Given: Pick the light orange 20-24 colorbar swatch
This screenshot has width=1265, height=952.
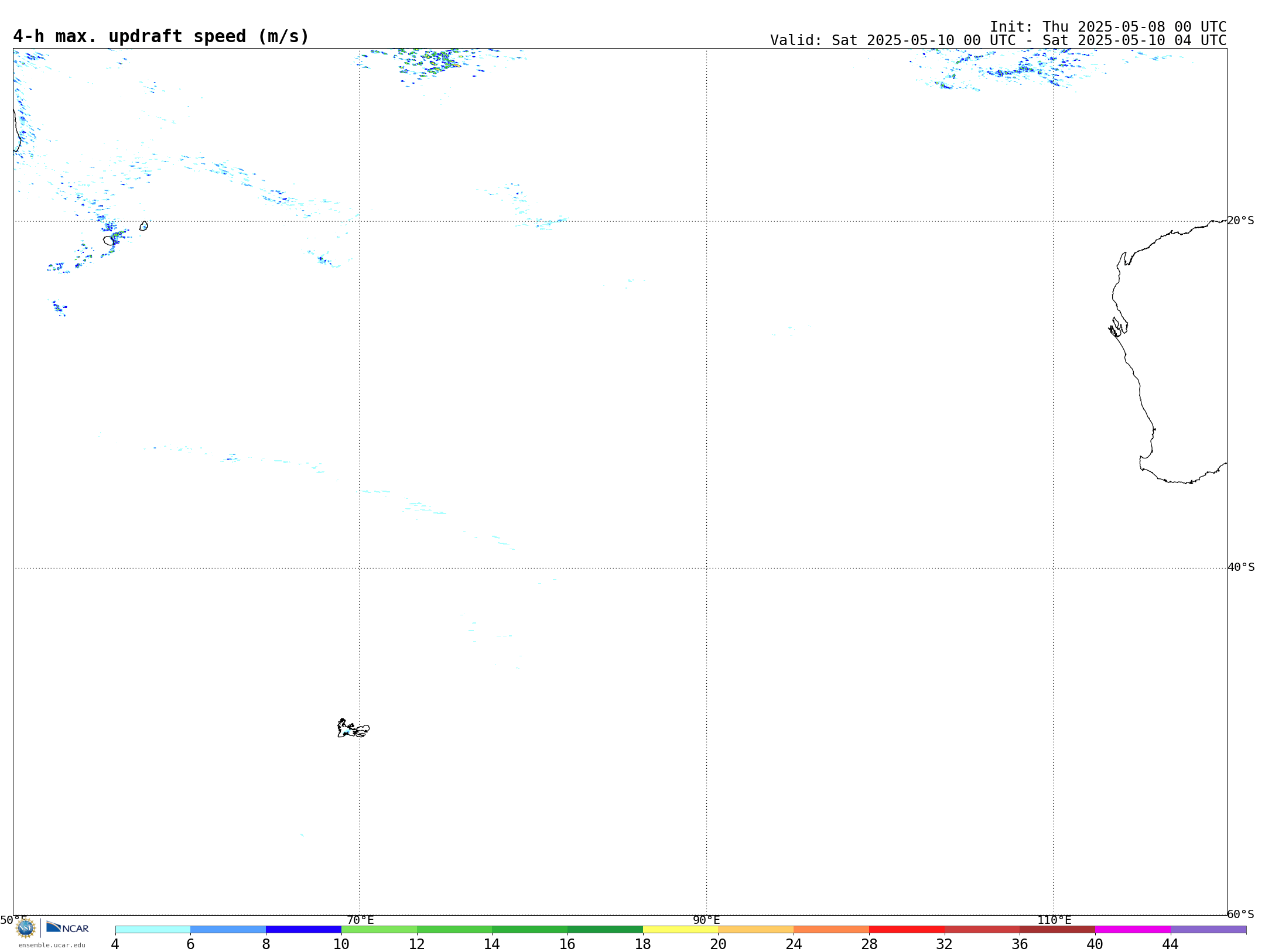Looking at the screenshot, I should (756, 930).
